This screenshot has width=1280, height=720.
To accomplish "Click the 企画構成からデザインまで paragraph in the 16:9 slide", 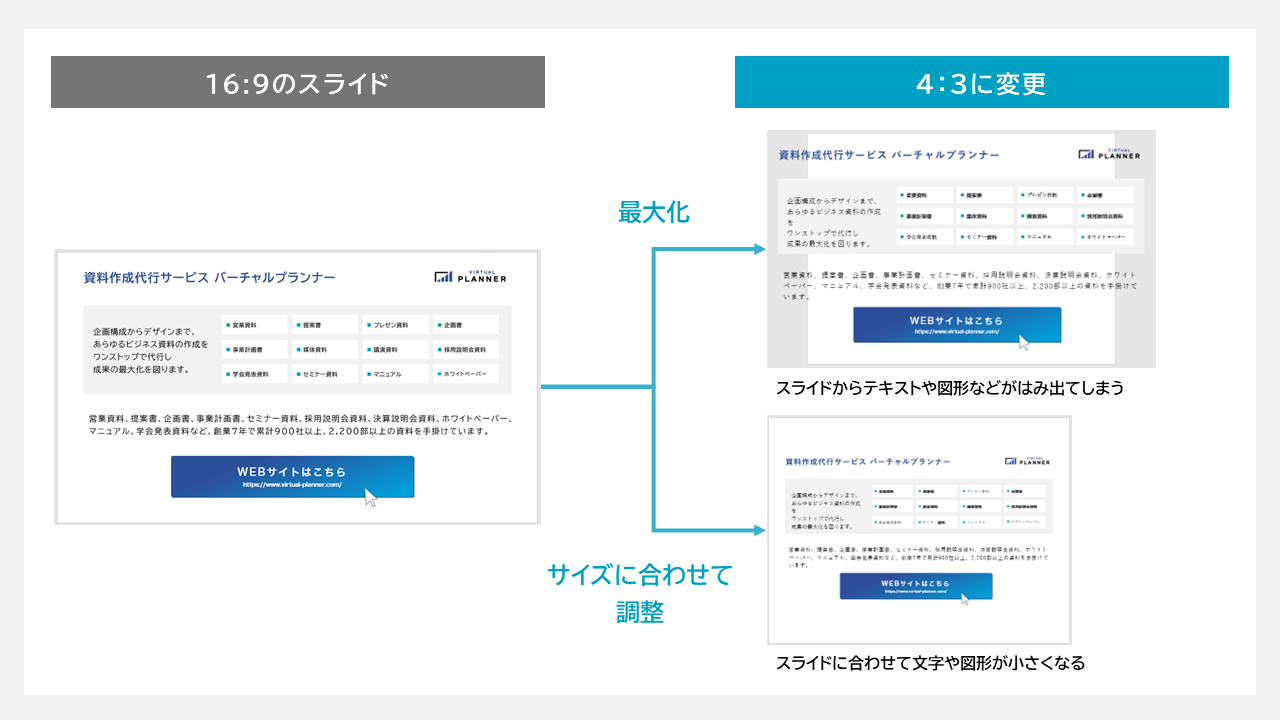I will [151, 350].
